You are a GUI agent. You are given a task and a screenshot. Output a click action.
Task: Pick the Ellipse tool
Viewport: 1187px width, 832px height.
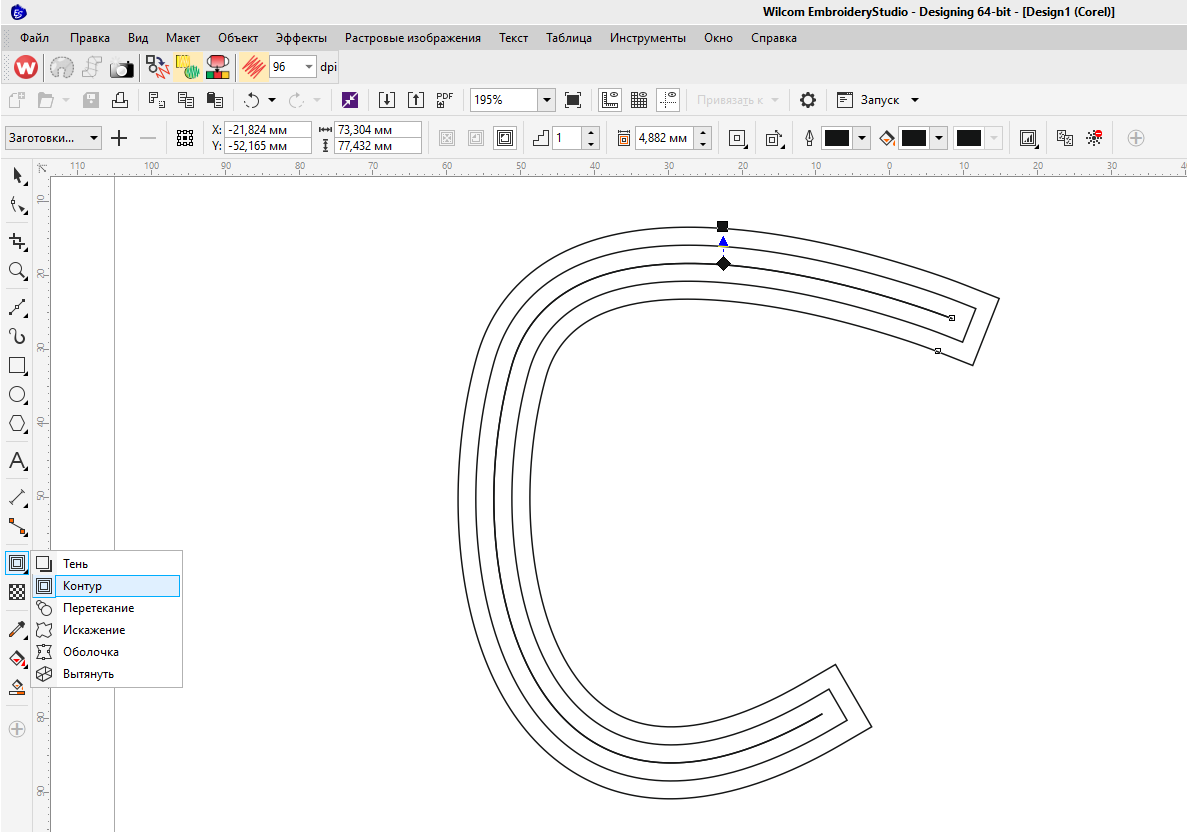[17, 394]
